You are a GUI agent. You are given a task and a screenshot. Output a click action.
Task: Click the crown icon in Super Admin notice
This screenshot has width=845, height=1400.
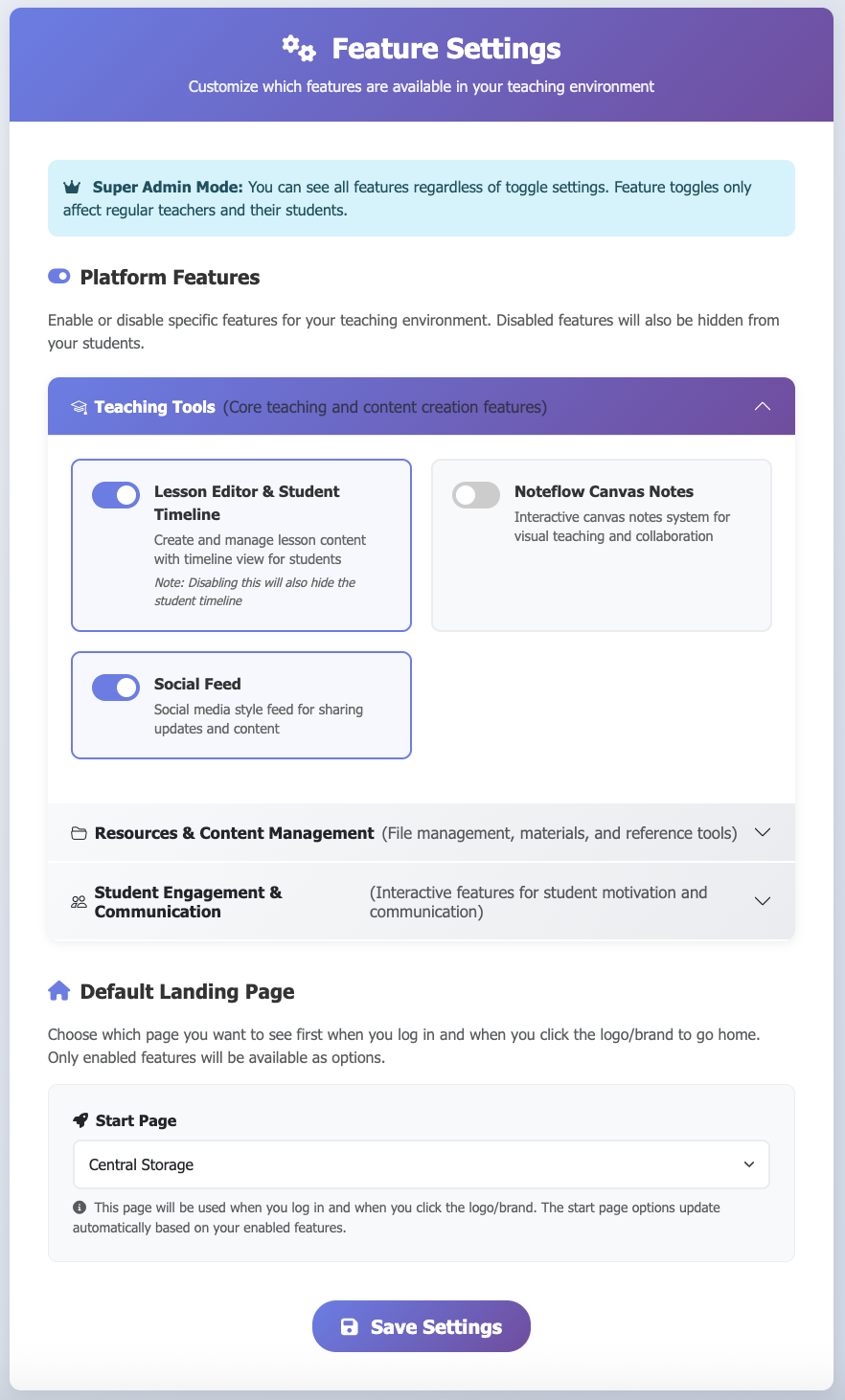click(x=72, y=188)
